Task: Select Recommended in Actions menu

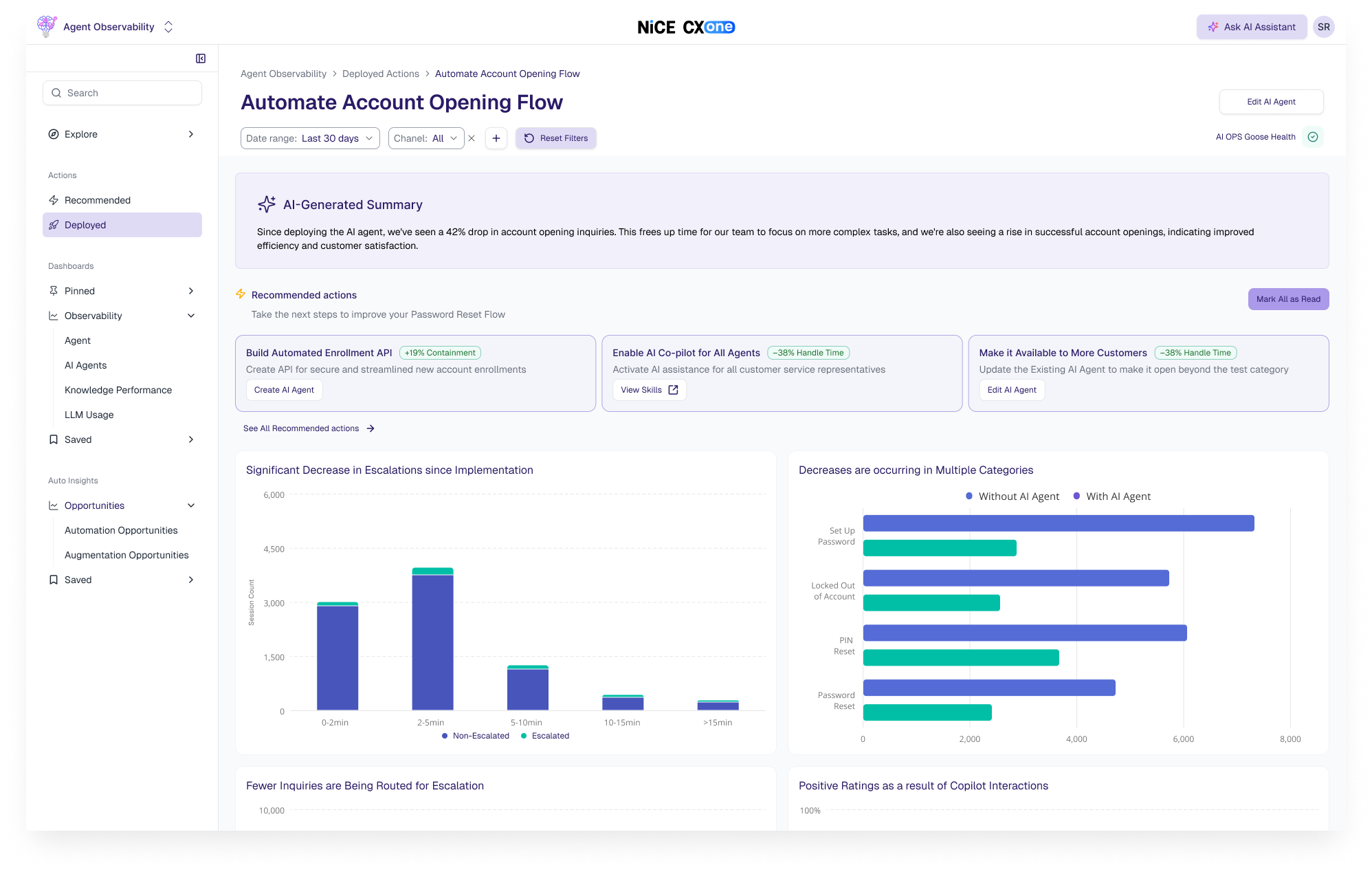Action: point(98,200)
